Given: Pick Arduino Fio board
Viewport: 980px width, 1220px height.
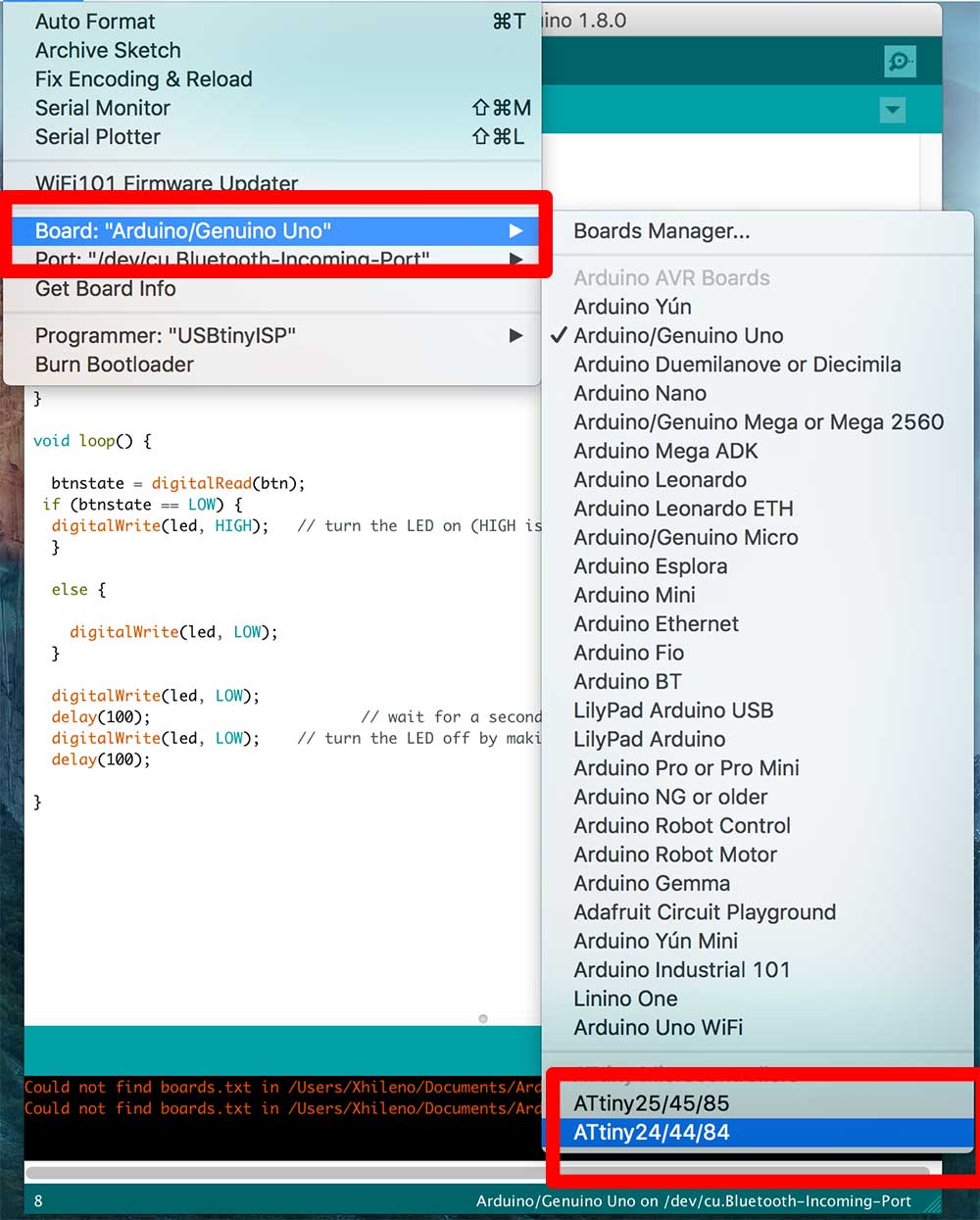Looking at the screenshot, I should (x=758, y=653).
